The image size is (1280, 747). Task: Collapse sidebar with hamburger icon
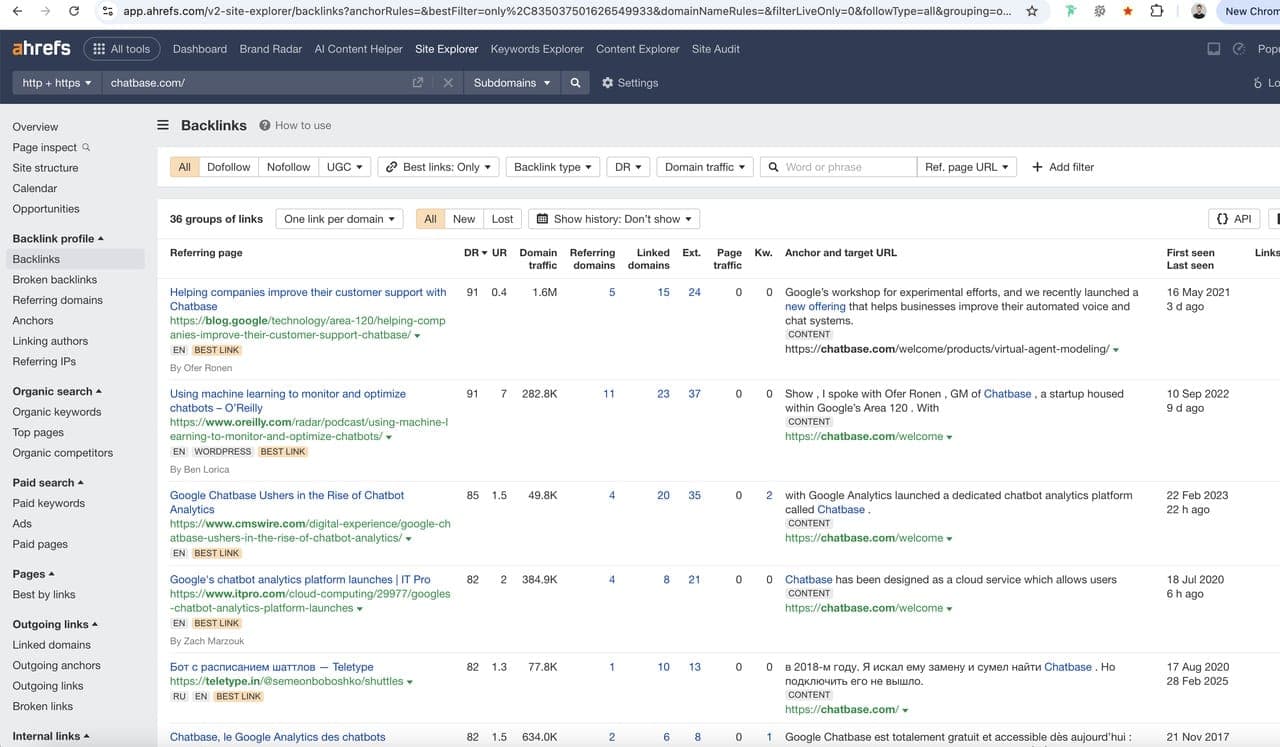click(163, 125)
